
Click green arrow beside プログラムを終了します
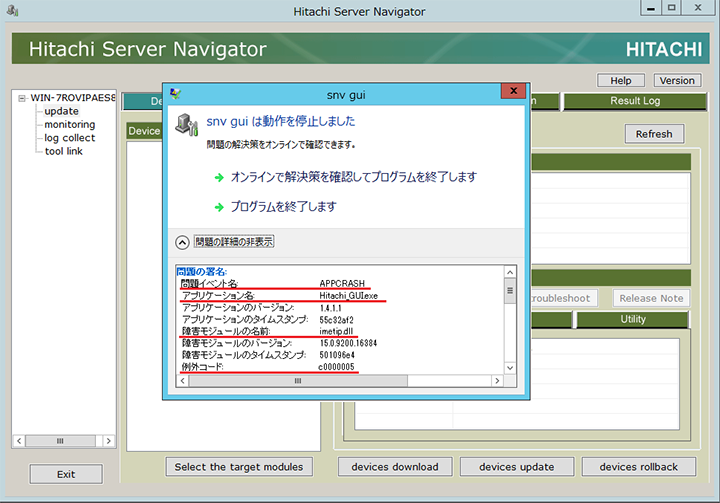click(219, 207)
